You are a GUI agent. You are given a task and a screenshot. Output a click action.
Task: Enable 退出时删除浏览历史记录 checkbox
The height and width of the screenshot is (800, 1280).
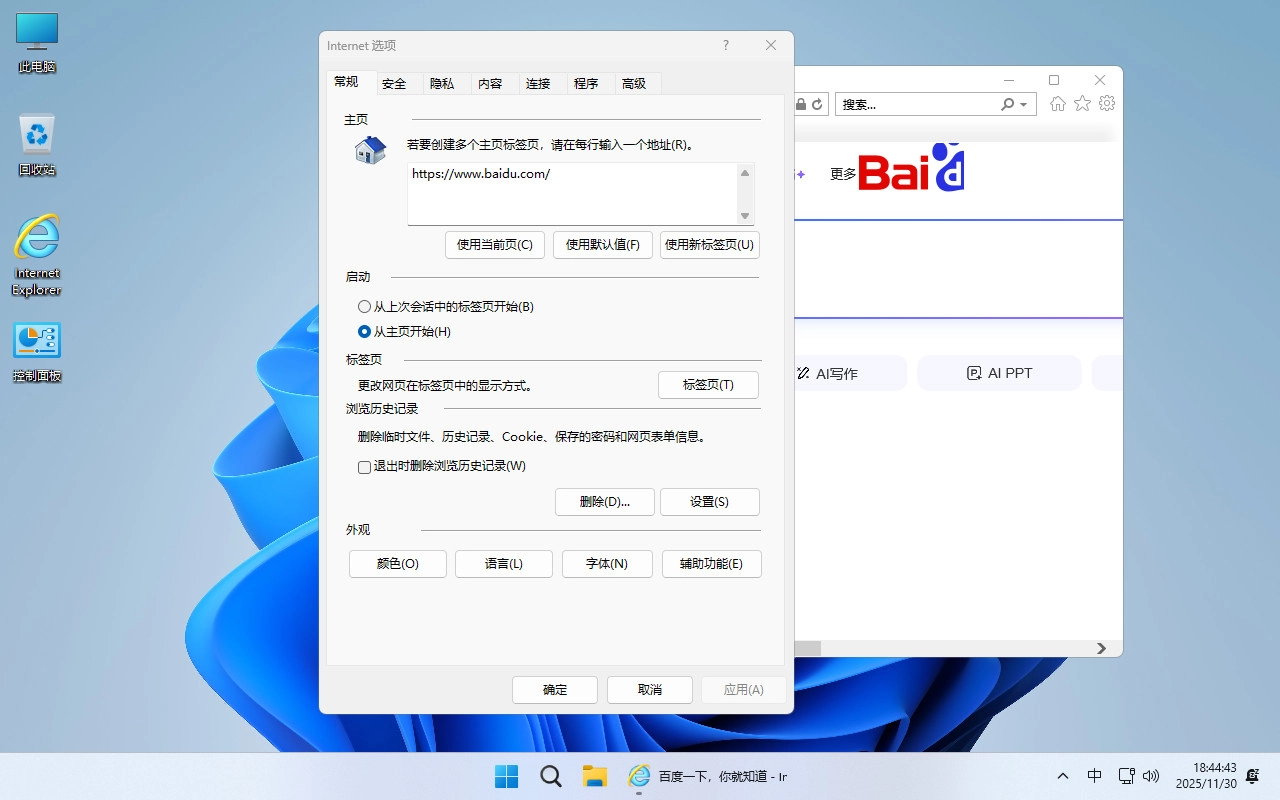pos(364,466)
